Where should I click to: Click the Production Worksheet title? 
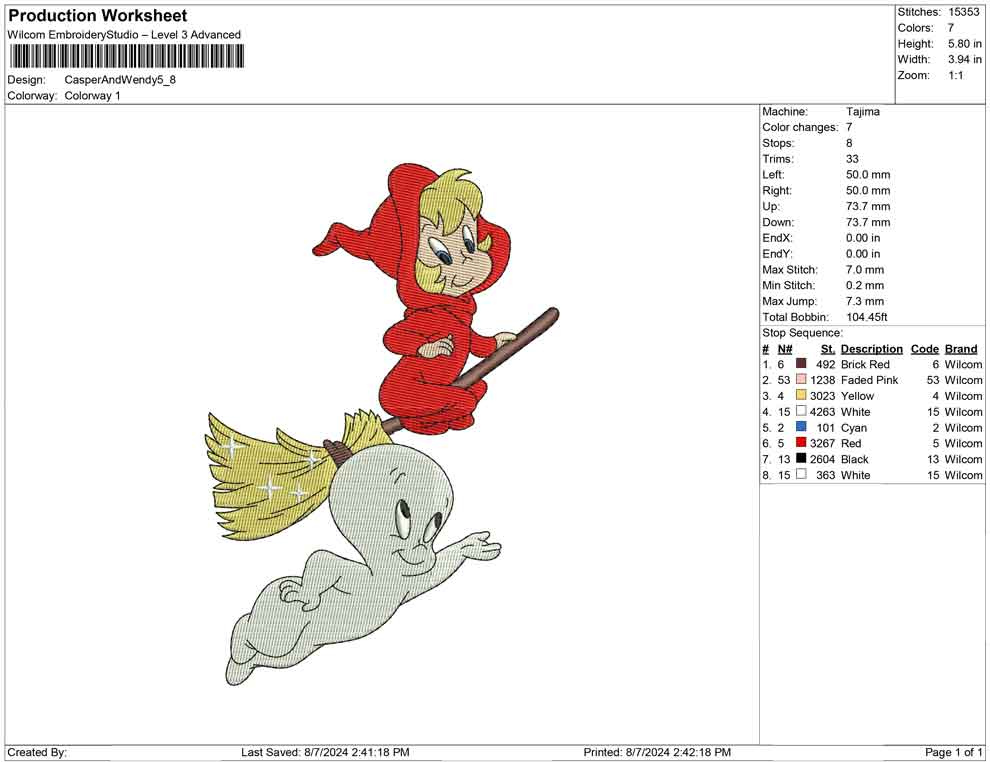[96, 15]
